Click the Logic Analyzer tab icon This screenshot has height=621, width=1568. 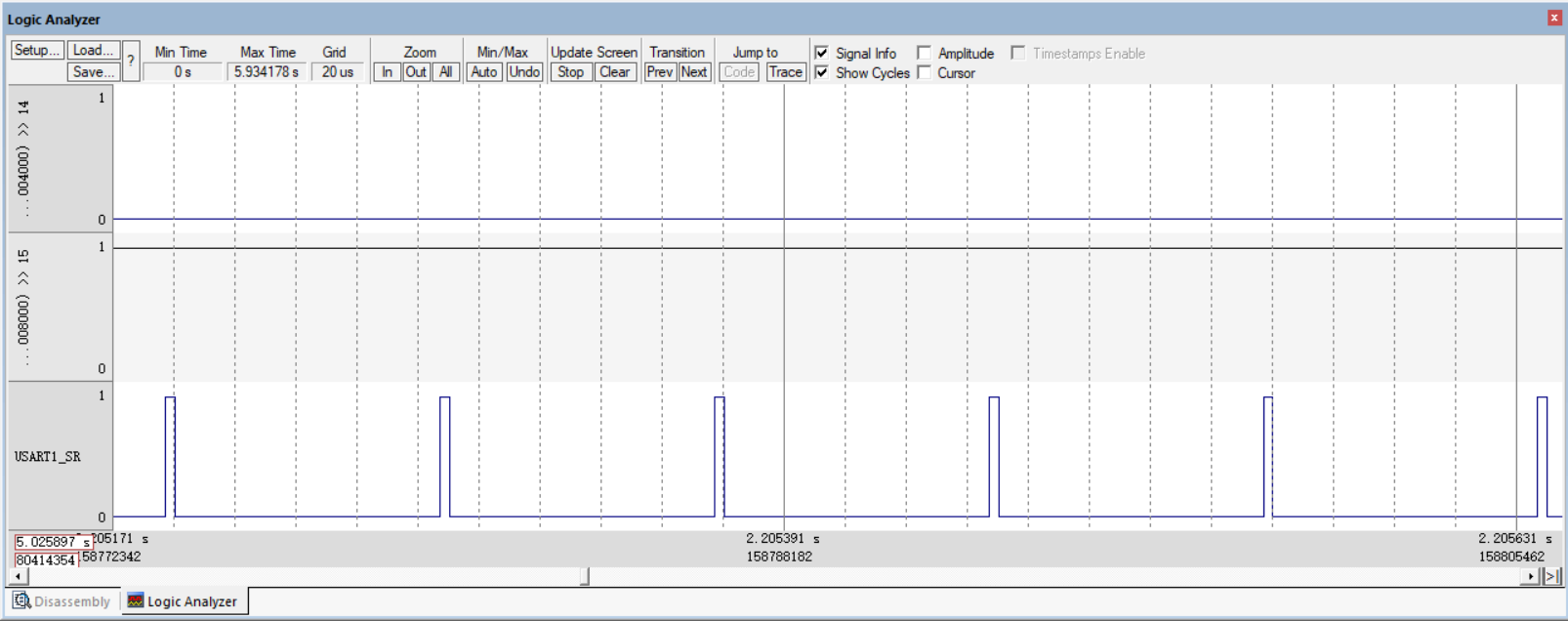coord(136,600)
